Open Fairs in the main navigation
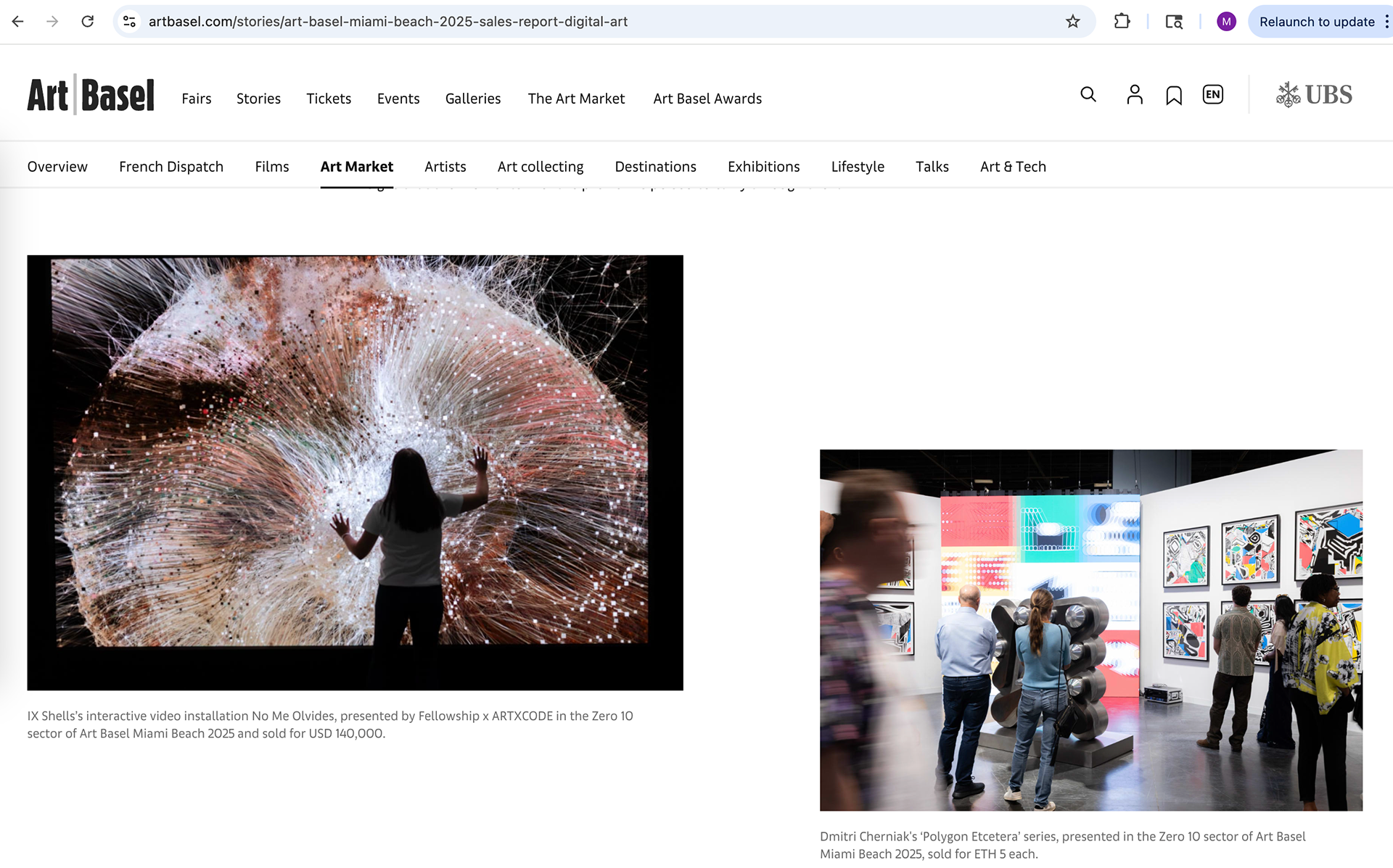Image resolution: width=1393 pixels, height=868 pixels. pyautogui.click(x=196, y=99)
